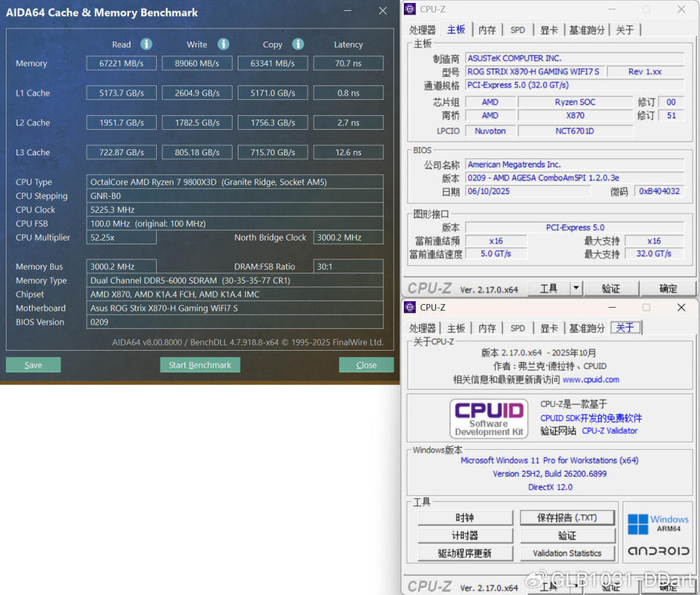The width and height of the screenshot is (700, 595).
Task: Click the CPUID Software Development Kit logo
Action: [x=489, y=419]
